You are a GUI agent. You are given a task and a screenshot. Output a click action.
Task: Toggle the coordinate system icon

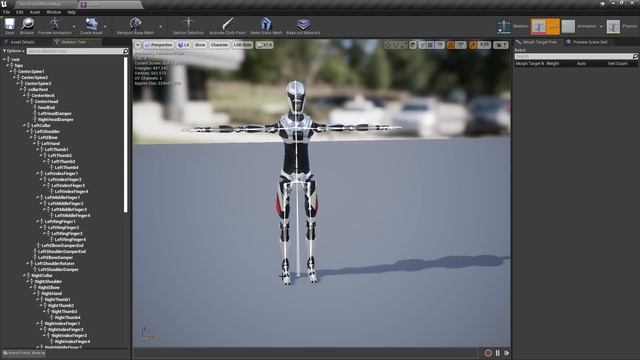[x=413, y=45]
